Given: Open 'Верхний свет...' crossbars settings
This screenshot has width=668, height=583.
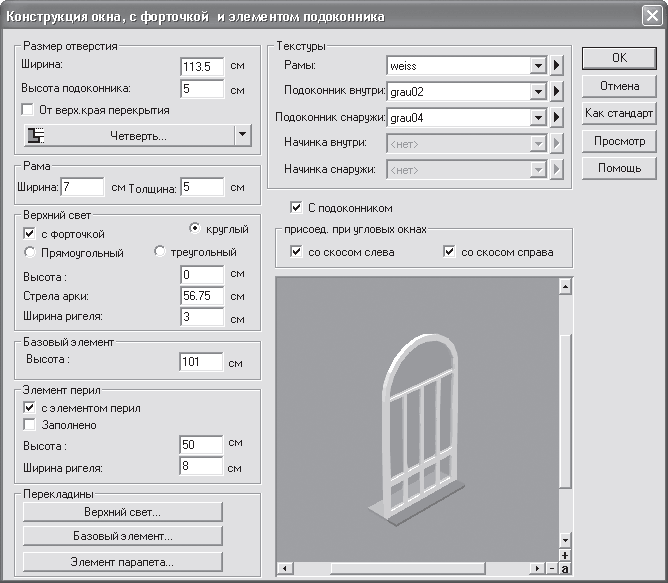Looking at the screenshot, I should (x=123, y=512).
